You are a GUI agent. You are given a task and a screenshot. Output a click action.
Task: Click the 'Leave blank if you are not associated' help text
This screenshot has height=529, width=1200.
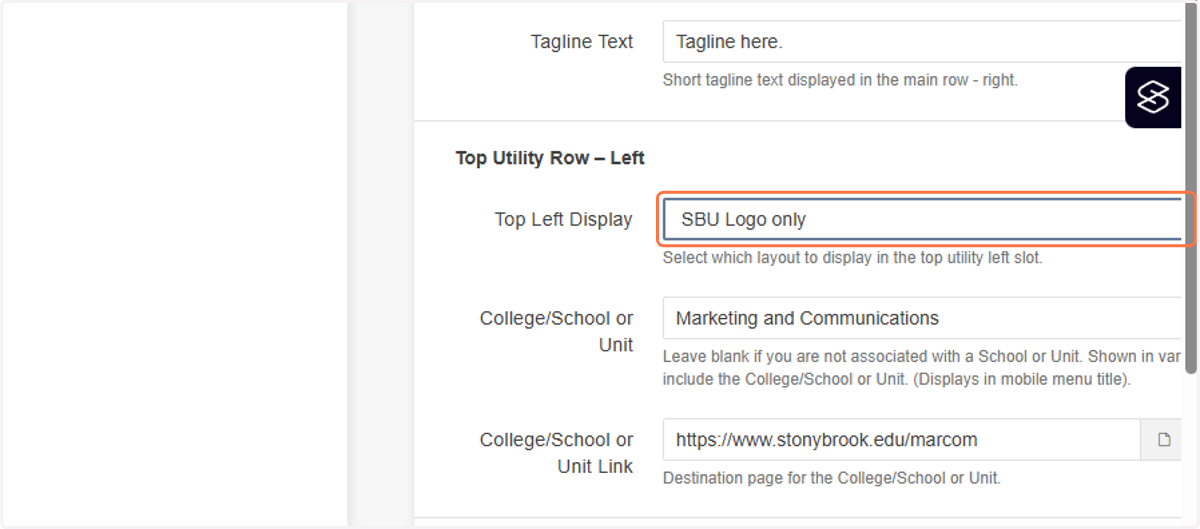(922, 368)
